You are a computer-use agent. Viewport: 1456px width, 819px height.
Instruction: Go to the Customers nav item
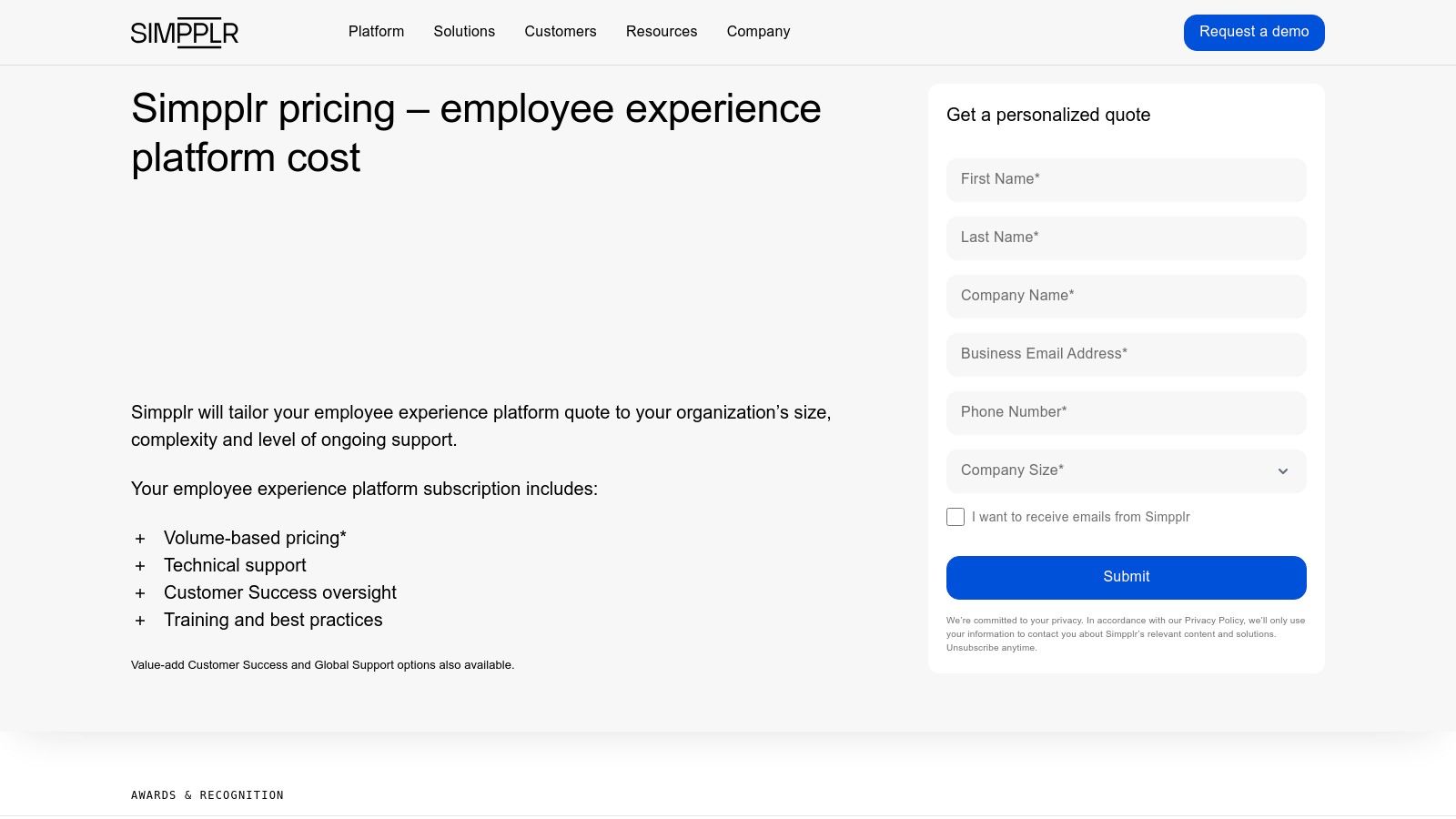pos(561,32)
